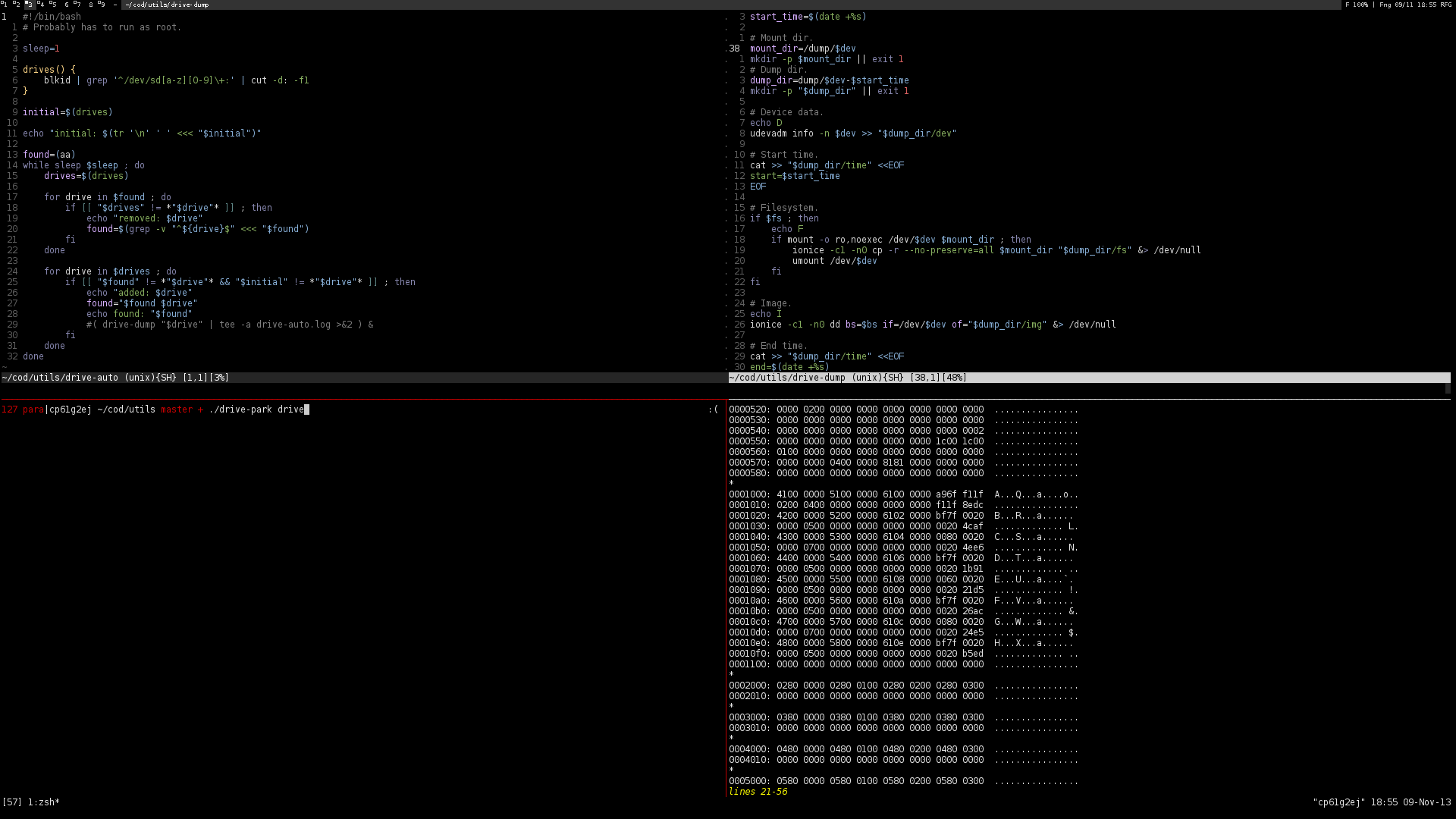Click the 'sleep=1' line in drive-auto
Image resolution: width=1456 pixels, height=819 pixels.
[41, 49]
